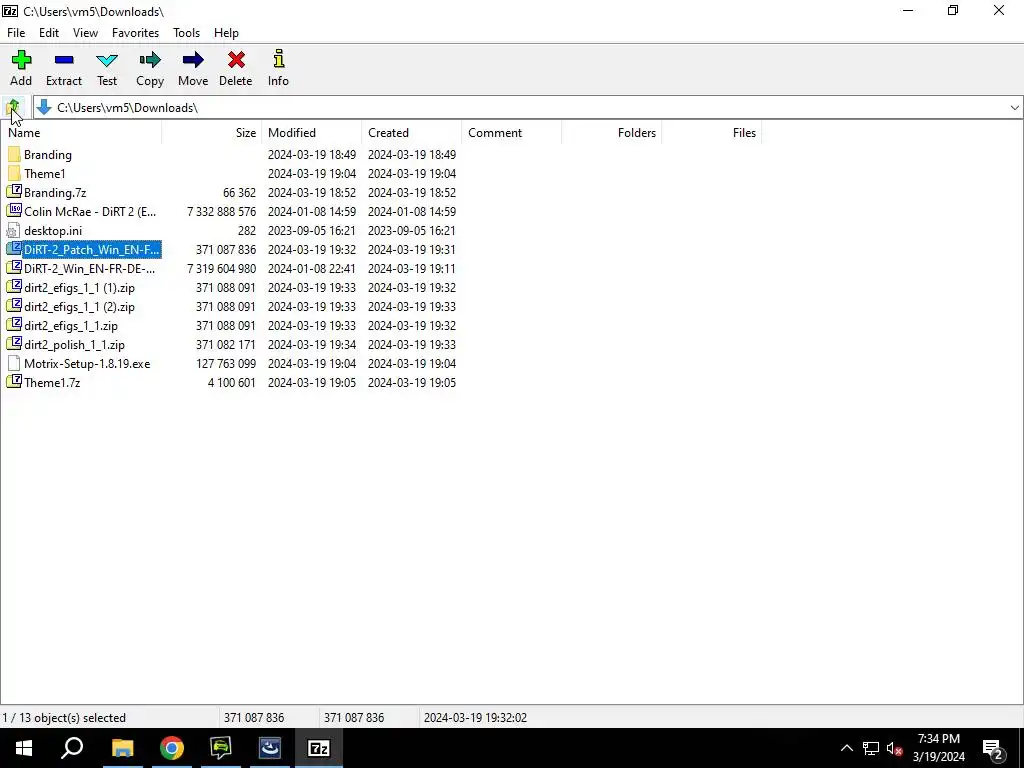Viewport: 1024px width, 768px height.
Task: Click the Theme1.7z archive icon
Action: (x=14, y=382)
